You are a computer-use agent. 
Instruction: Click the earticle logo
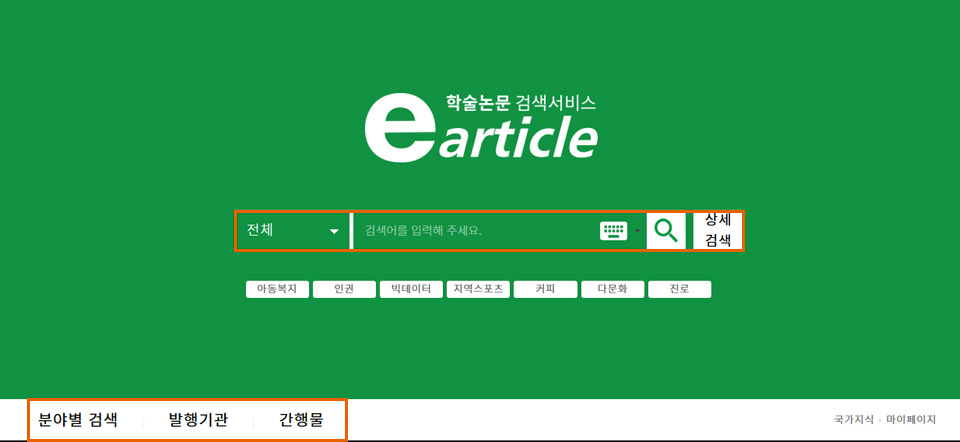coord(481,127)
